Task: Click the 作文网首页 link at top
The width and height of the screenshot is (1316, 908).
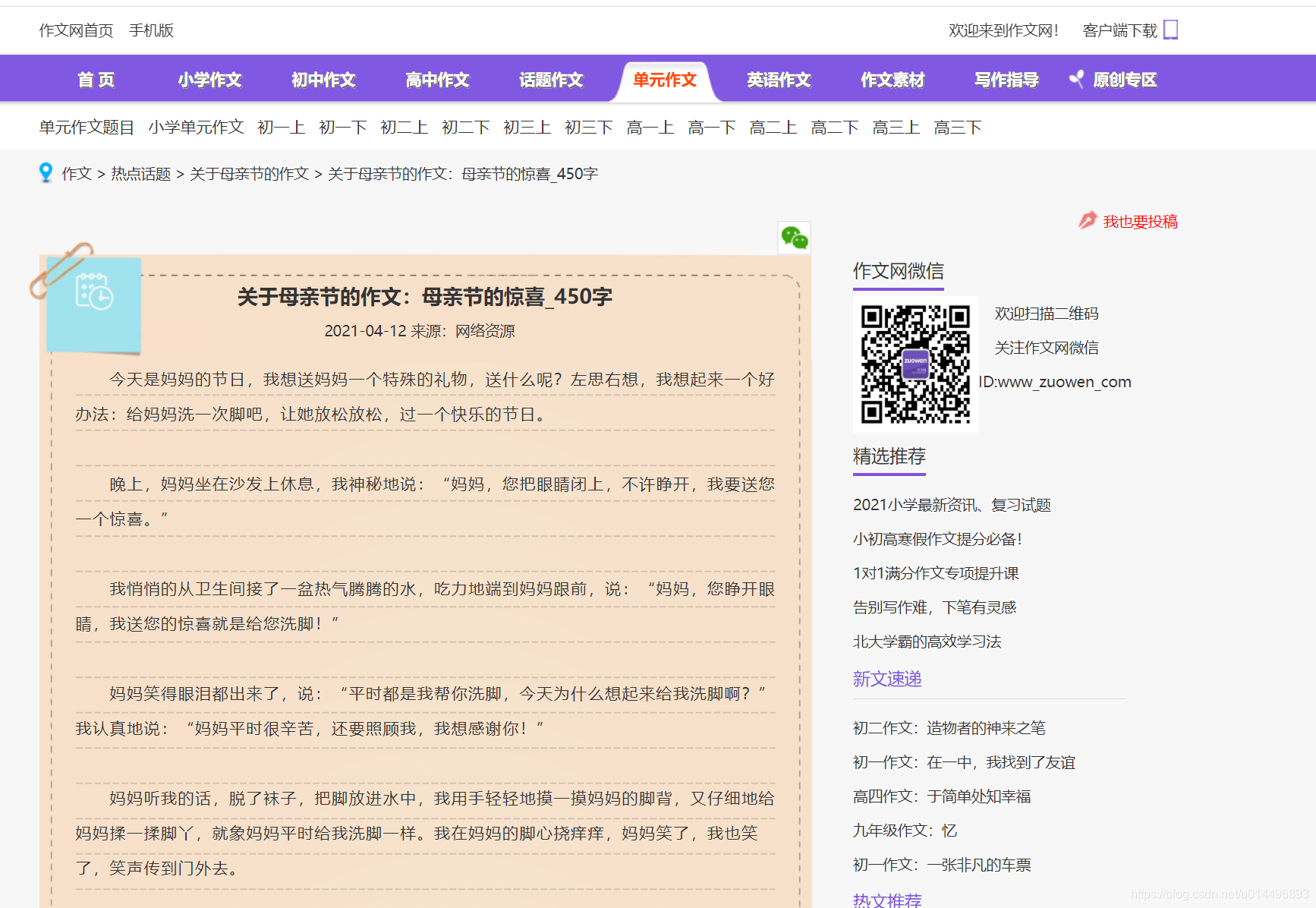Action: tap(76, 30)
